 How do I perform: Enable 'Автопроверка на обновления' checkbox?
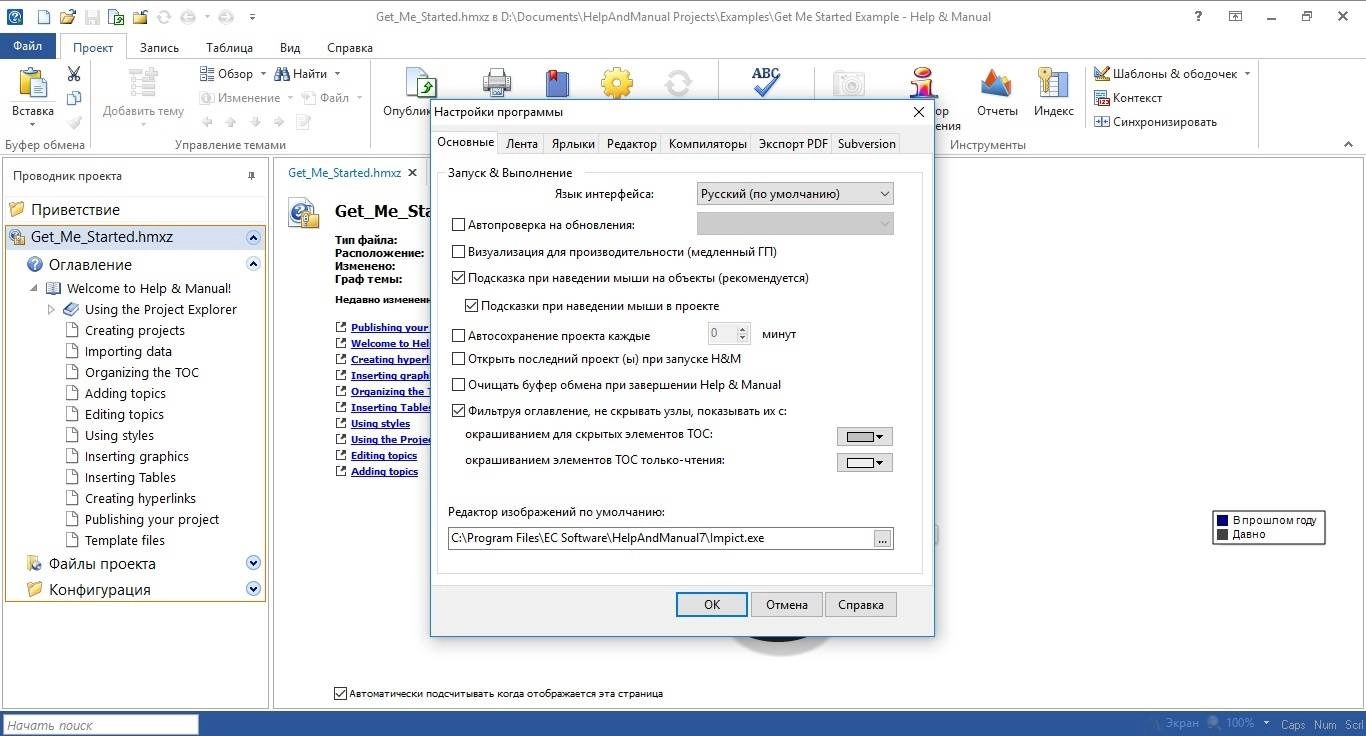(459, 225)
